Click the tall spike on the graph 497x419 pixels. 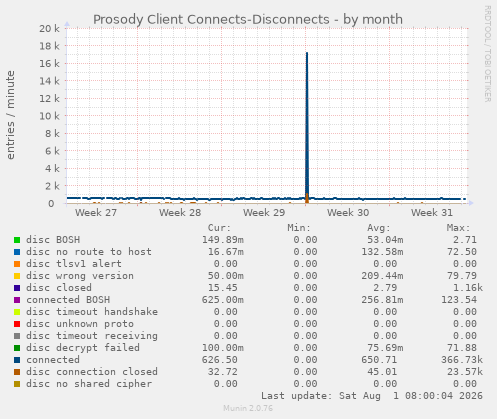click(x=307, y=127)
